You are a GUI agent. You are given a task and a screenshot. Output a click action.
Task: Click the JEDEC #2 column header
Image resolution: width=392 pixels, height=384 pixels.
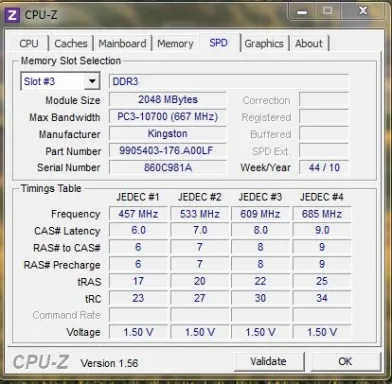pos(200,197)
